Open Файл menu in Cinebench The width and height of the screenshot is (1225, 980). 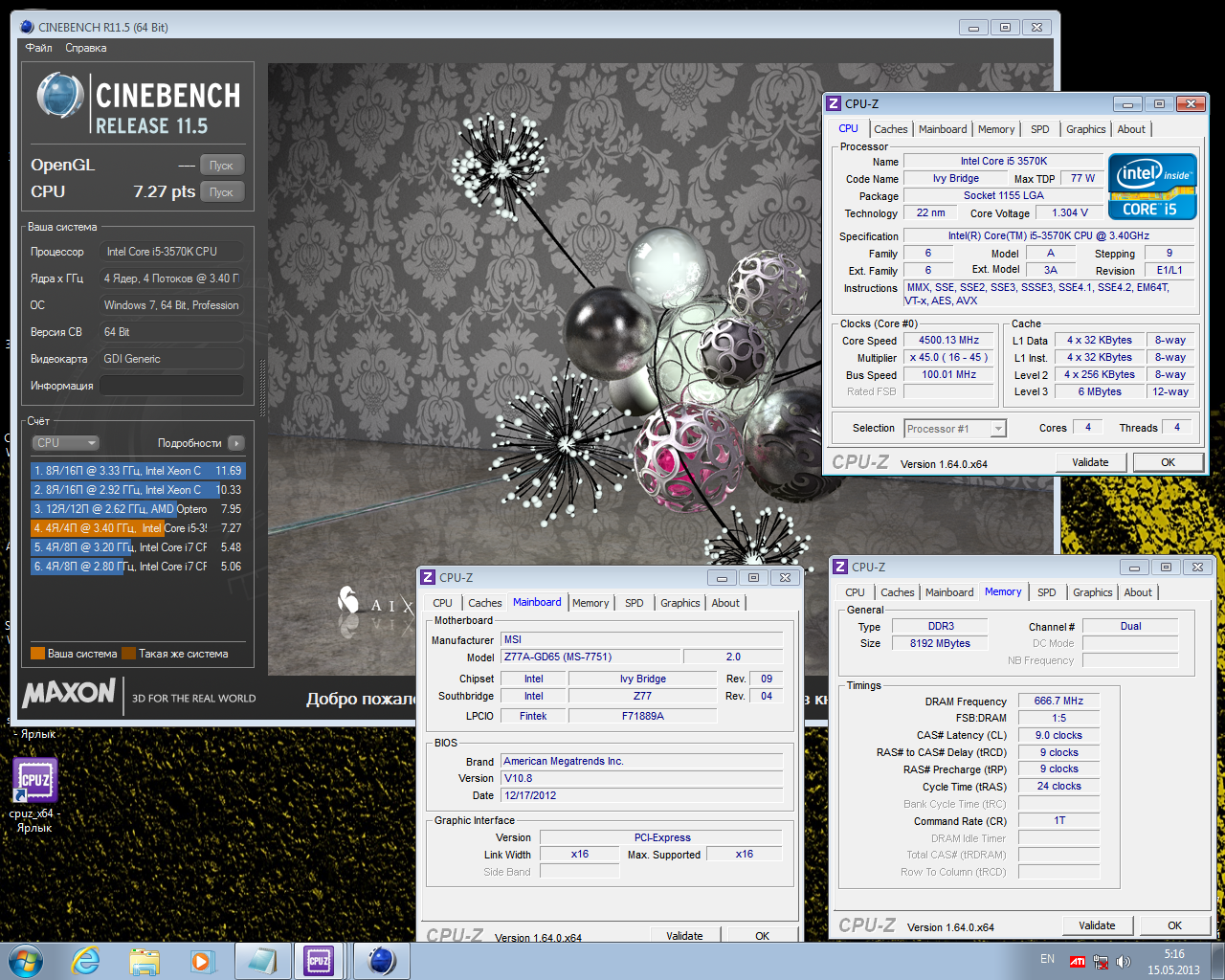[39, 48]
